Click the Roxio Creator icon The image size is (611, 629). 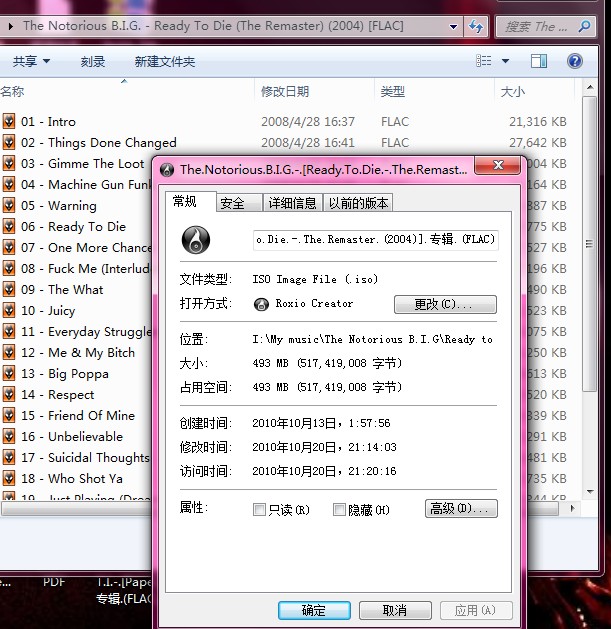click(x=261, y=304)
